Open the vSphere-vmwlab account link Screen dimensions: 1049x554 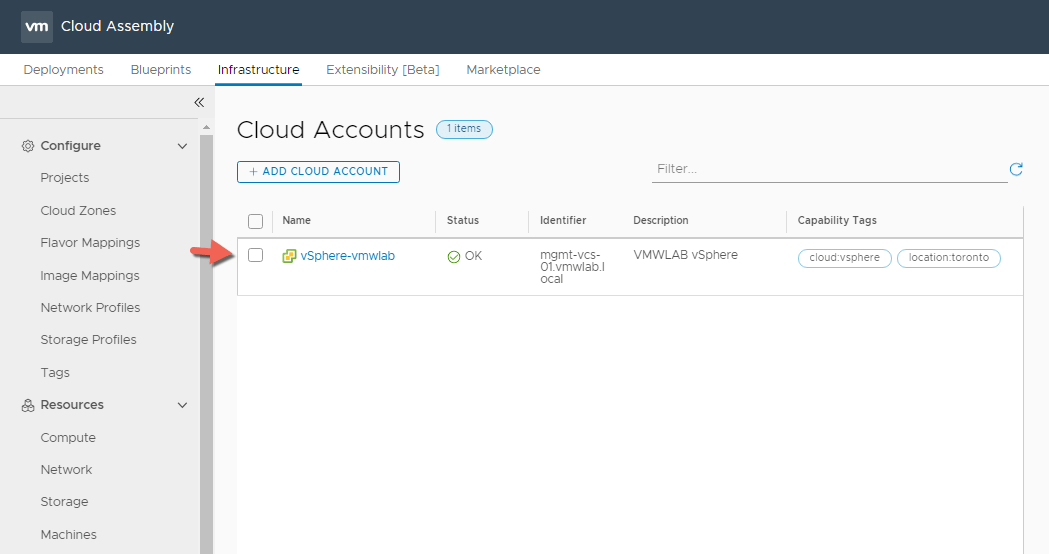click(x=347, y=256)
